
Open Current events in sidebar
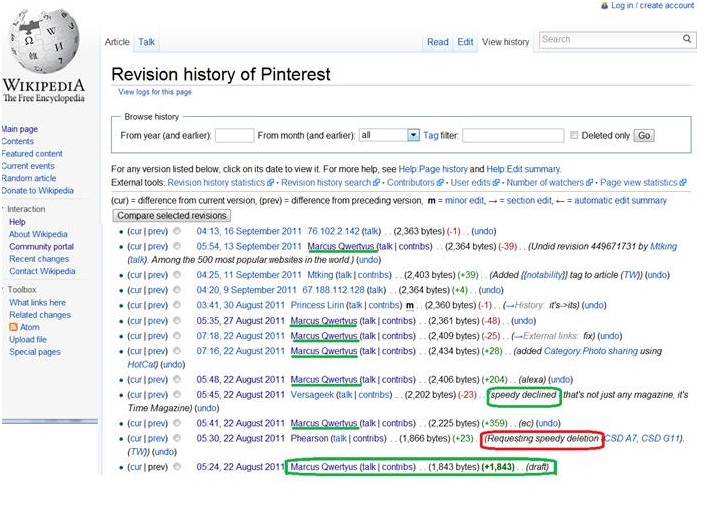click(28, 166)
